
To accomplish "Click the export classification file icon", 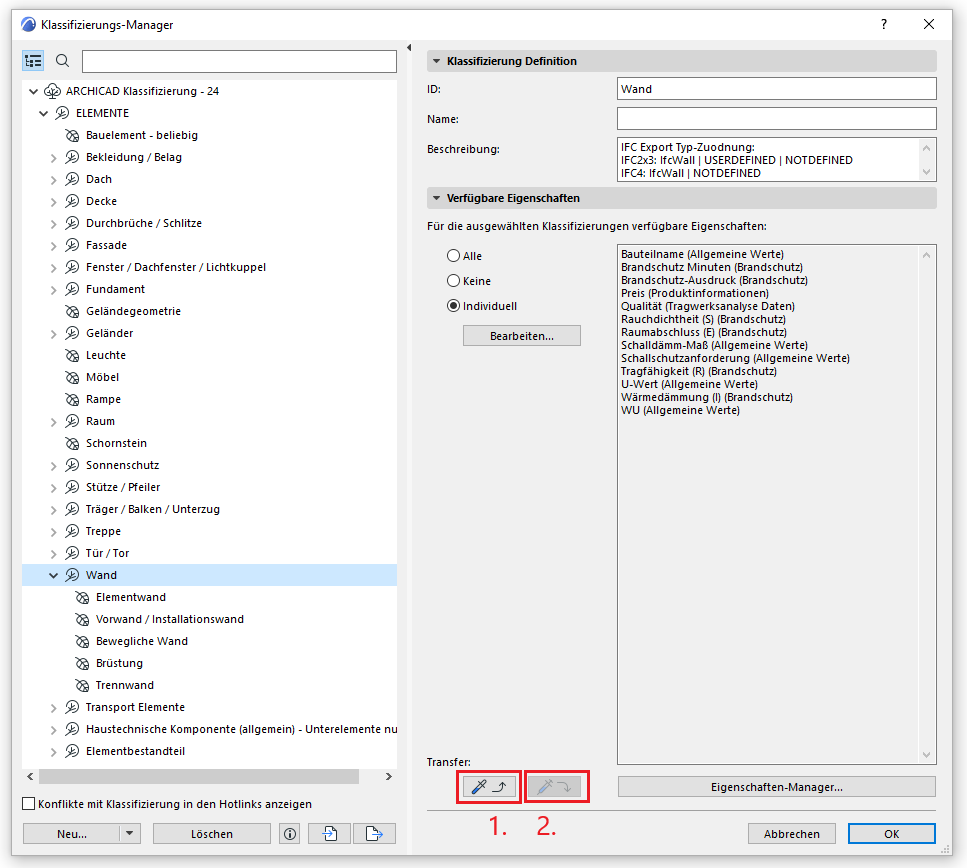I will tap(375, 833).
